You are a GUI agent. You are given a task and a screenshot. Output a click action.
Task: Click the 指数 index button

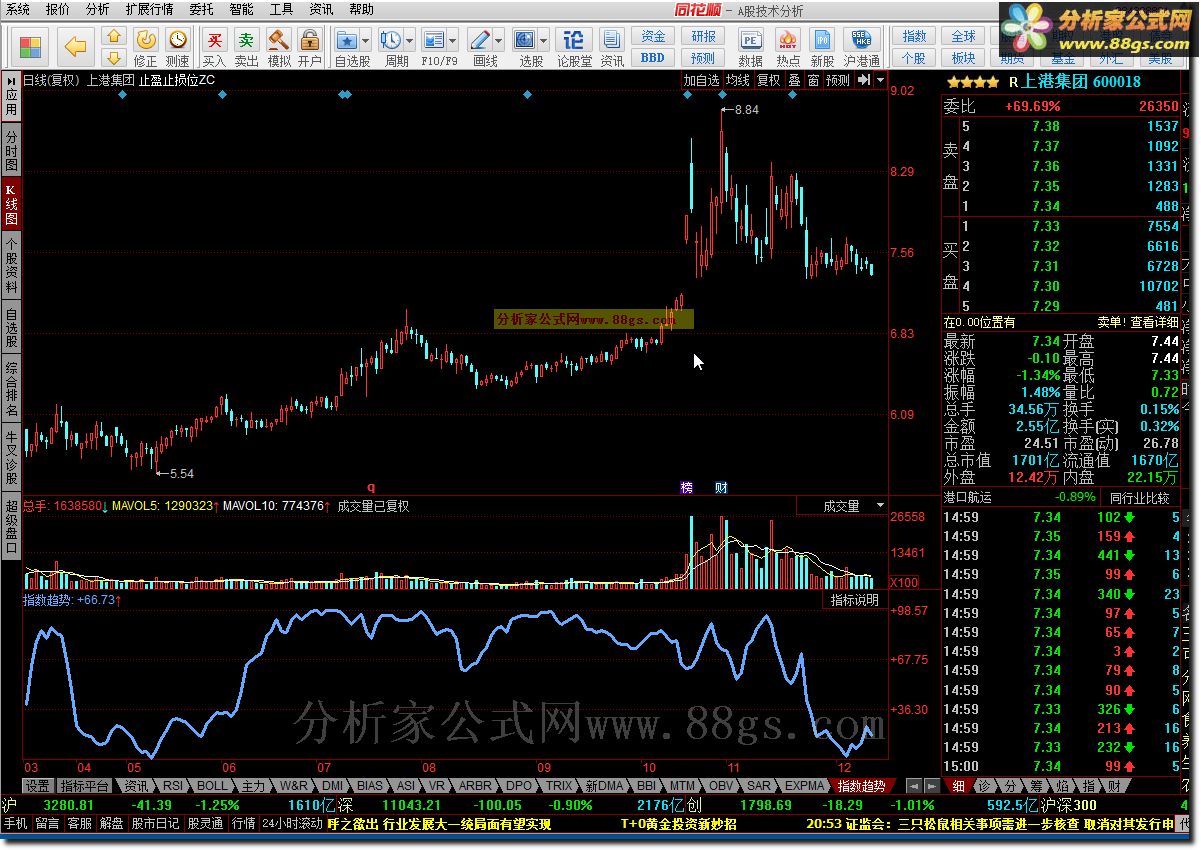[x=914, y=37]
